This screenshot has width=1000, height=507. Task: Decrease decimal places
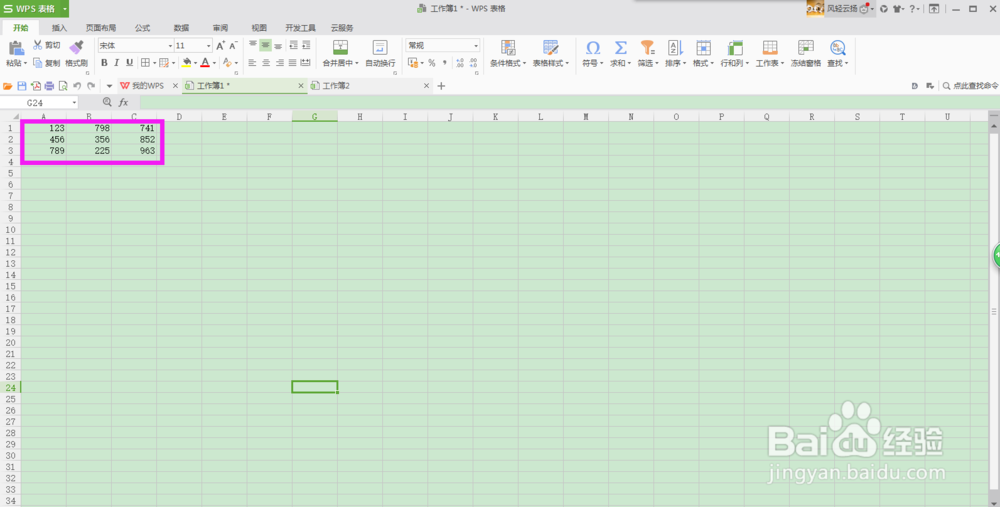473,62
